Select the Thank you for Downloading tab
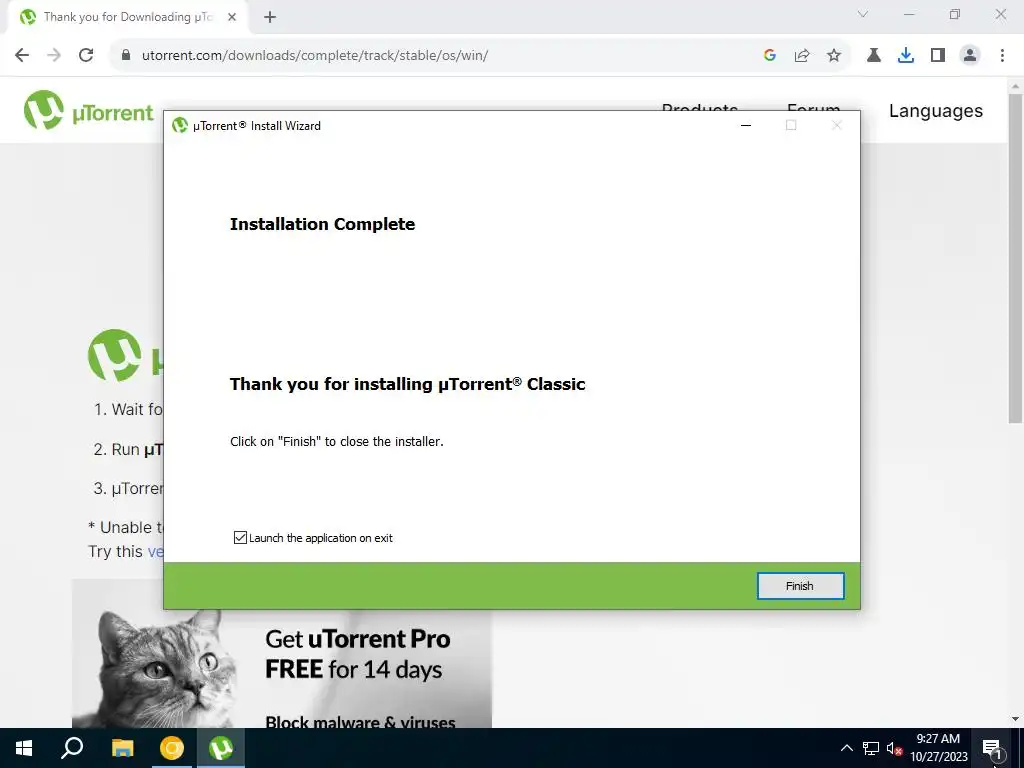The height and width of the screenshot is (768, 1024). (127, 17)
